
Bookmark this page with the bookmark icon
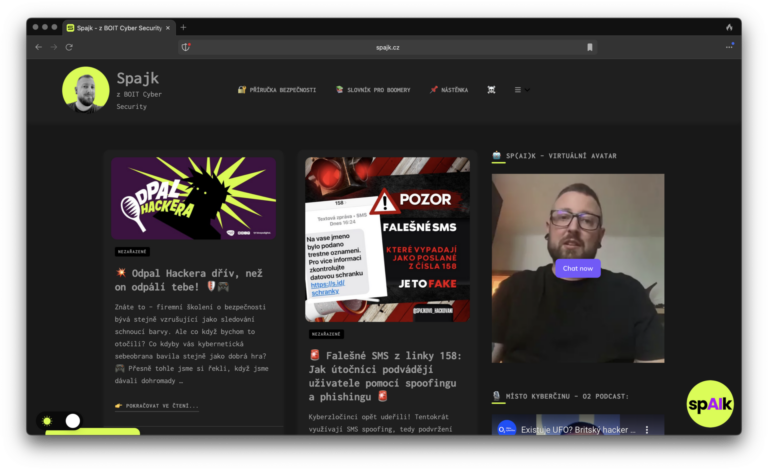tap(590, 47)
